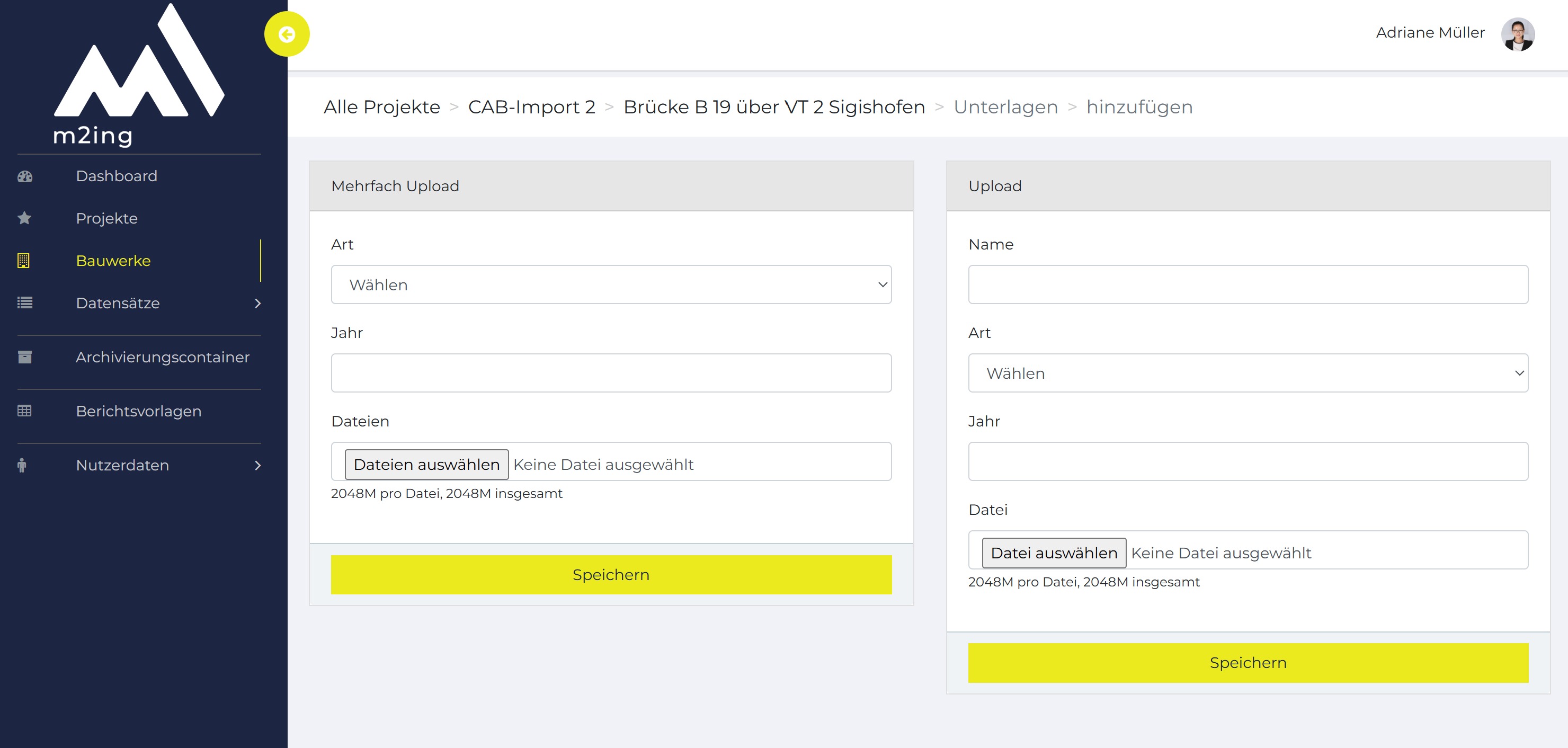Open Berichtsvorlagen page

[x=138, y=411]
